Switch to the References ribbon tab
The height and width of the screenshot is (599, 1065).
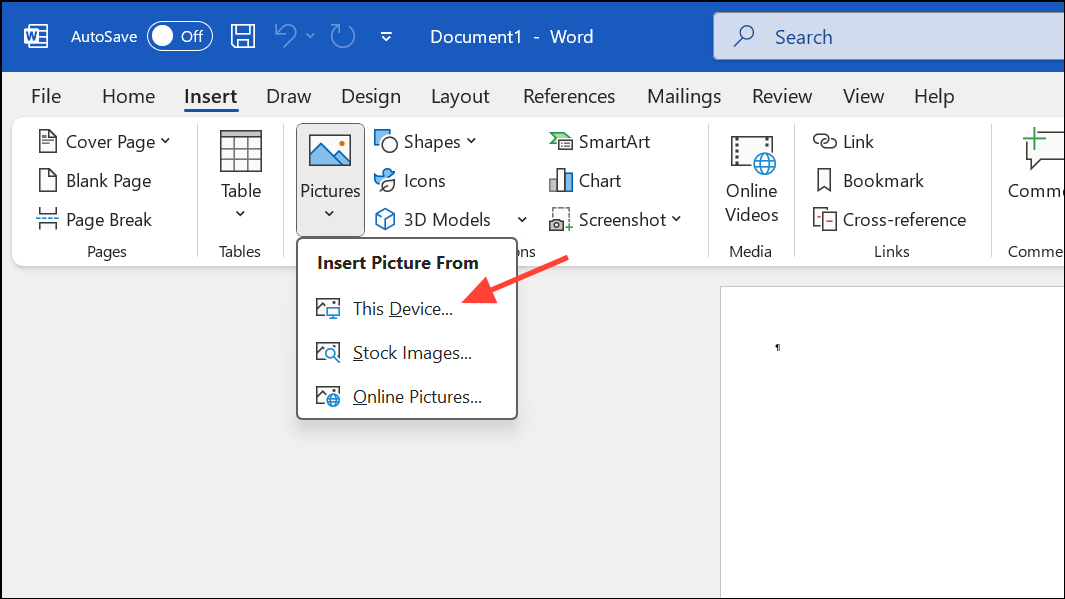tap(569, 96)
